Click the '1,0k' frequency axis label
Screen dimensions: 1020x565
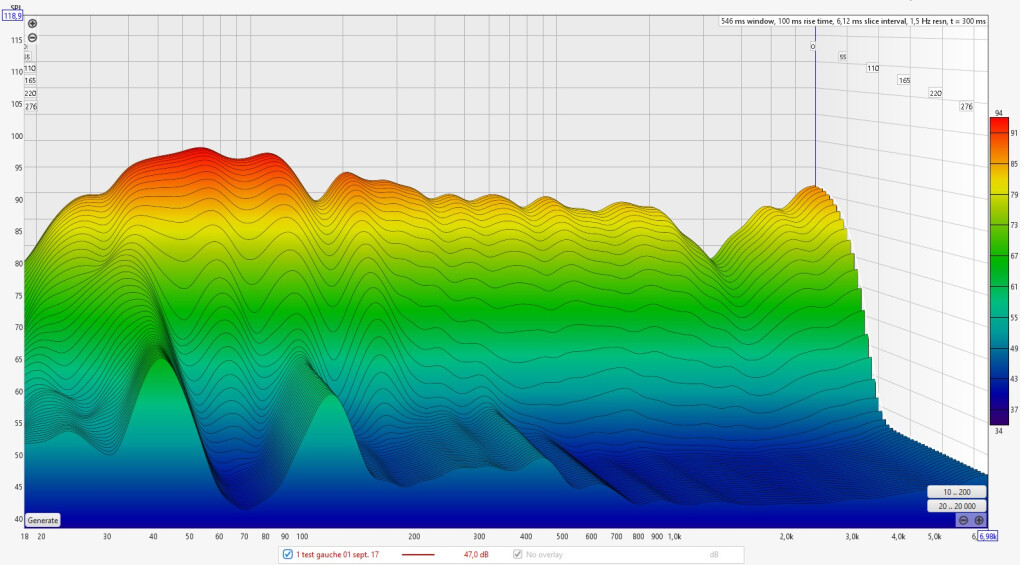[x=675, y=537]
